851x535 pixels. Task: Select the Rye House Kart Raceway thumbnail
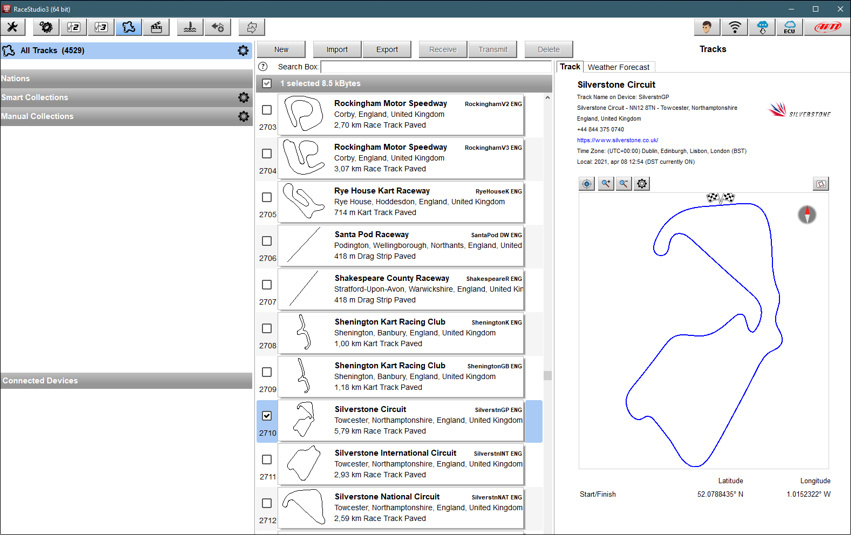pos(303,201)
